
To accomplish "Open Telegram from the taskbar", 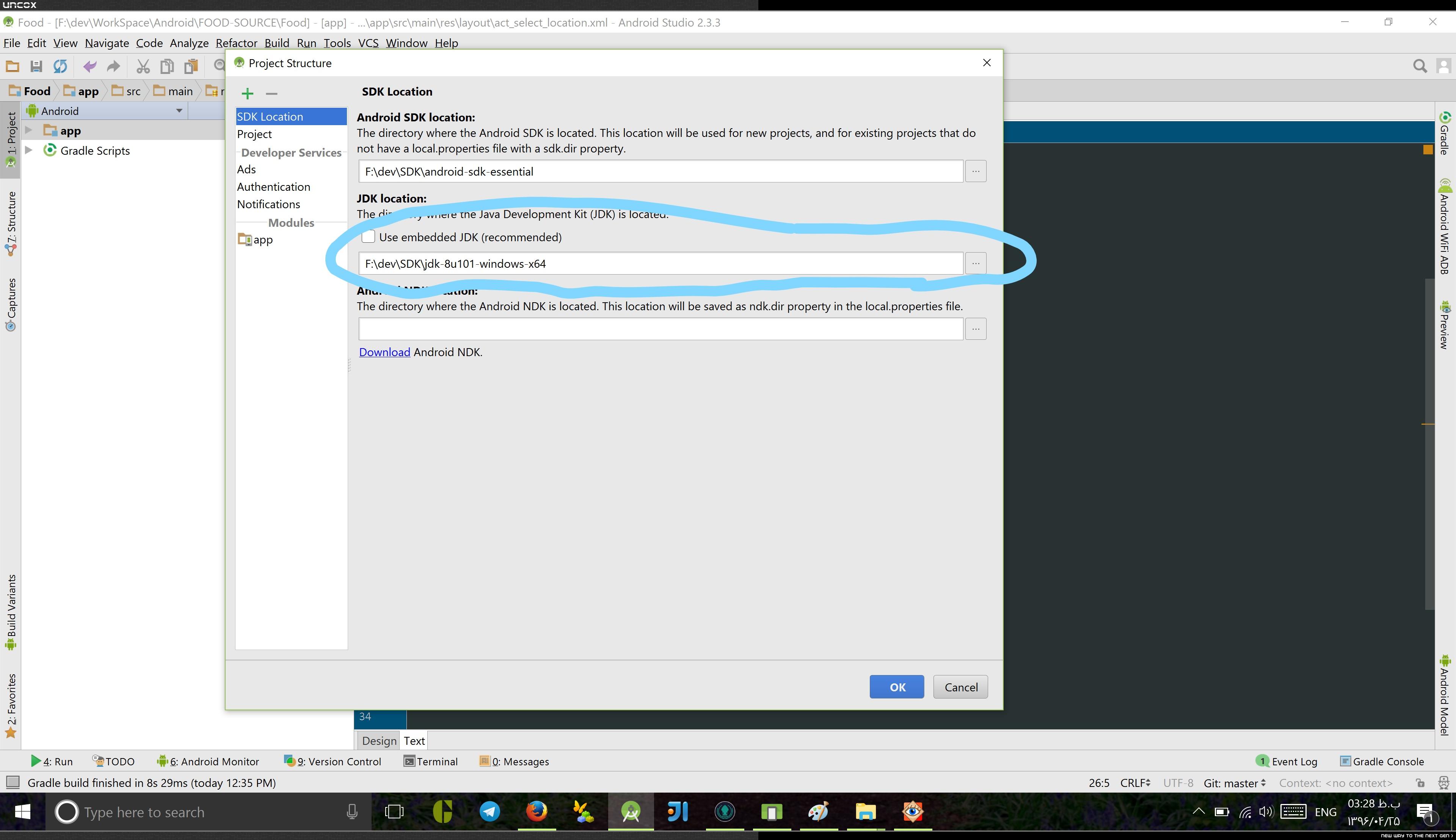I will click(x=490, y=812).
